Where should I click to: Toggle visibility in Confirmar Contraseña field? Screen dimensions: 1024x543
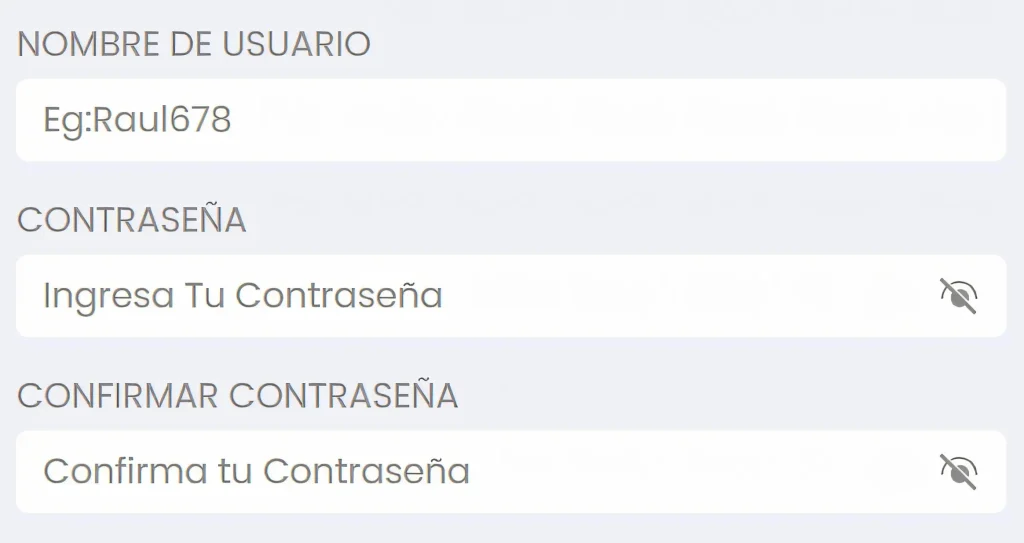958,472
